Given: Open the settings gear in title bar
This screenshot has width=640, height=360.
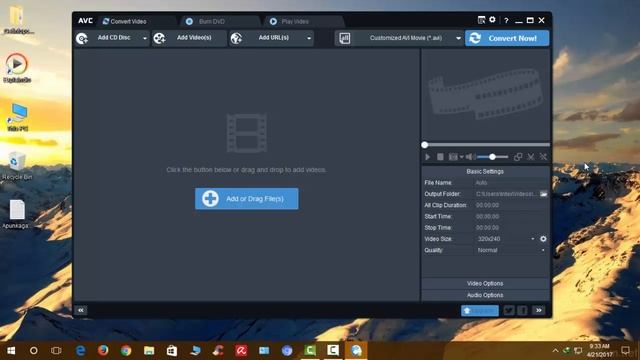Looking at the screenshot, I should (493, 20).
